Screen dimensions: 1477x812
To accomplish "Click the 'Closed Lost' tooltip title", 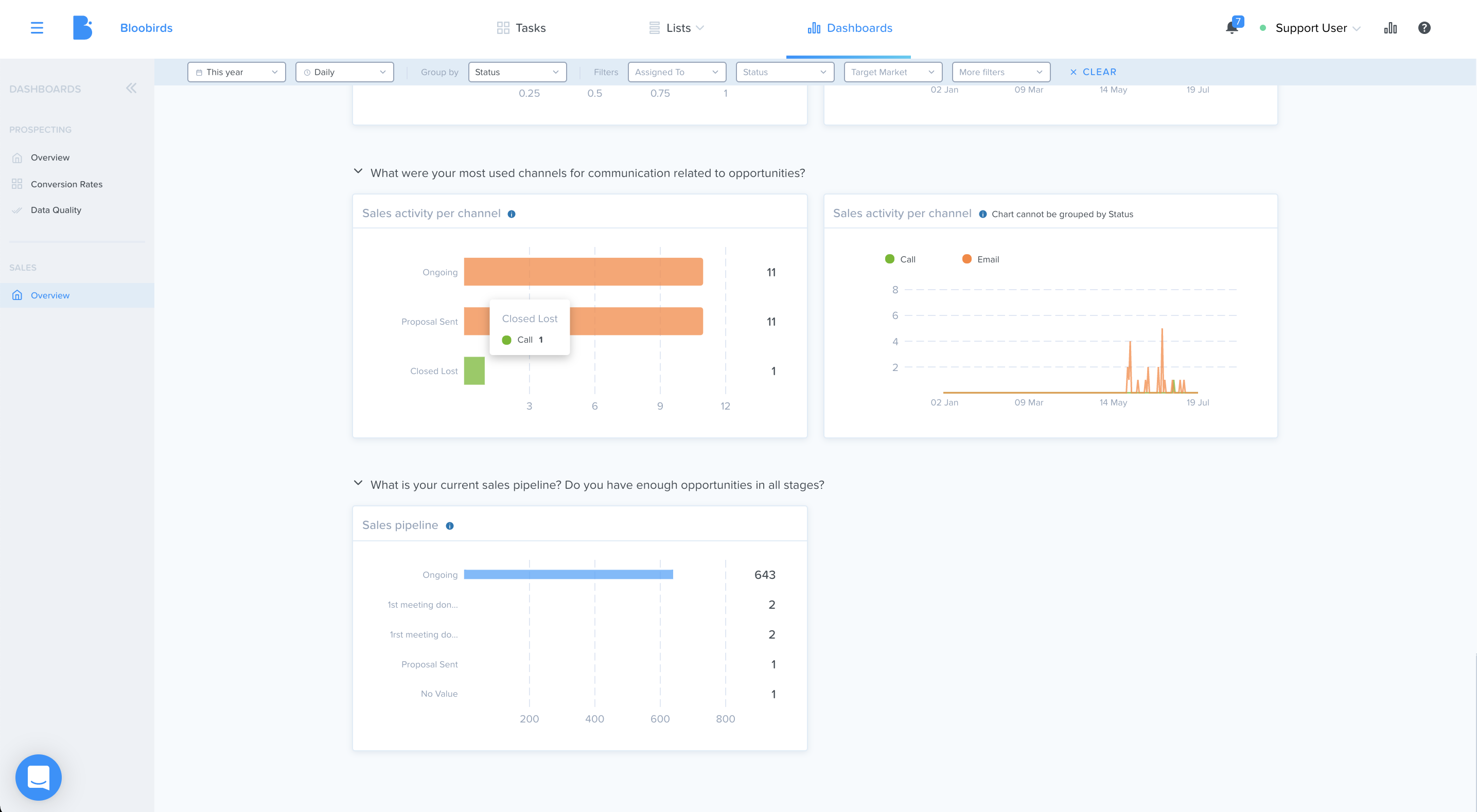I will pos(529,318).
